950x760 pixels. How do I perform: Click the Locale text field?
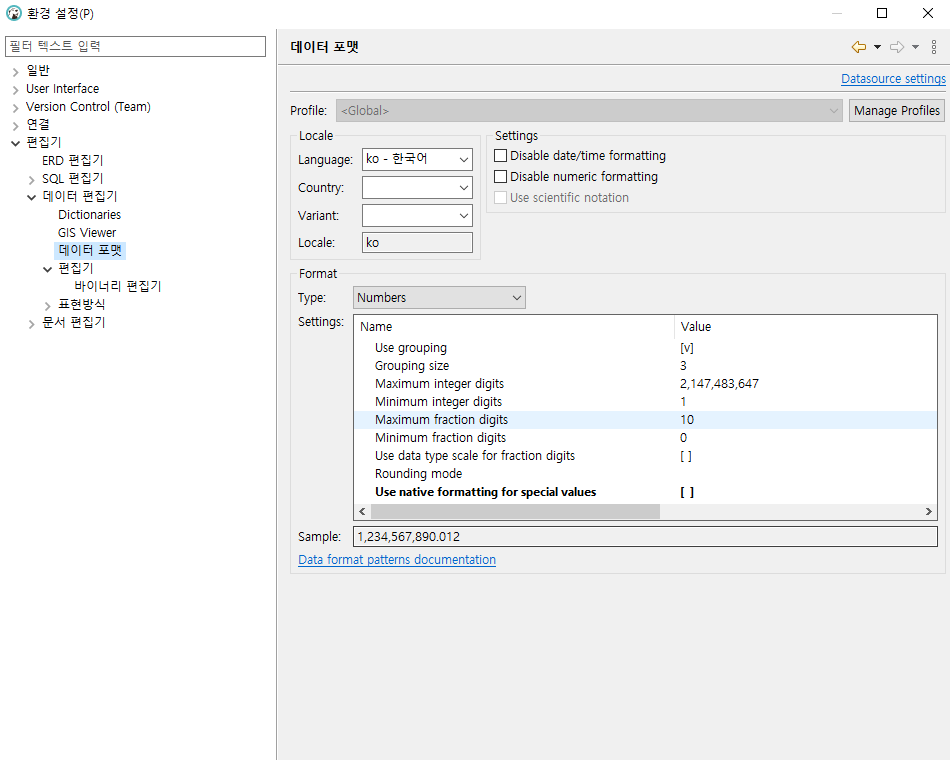(417, 242)
